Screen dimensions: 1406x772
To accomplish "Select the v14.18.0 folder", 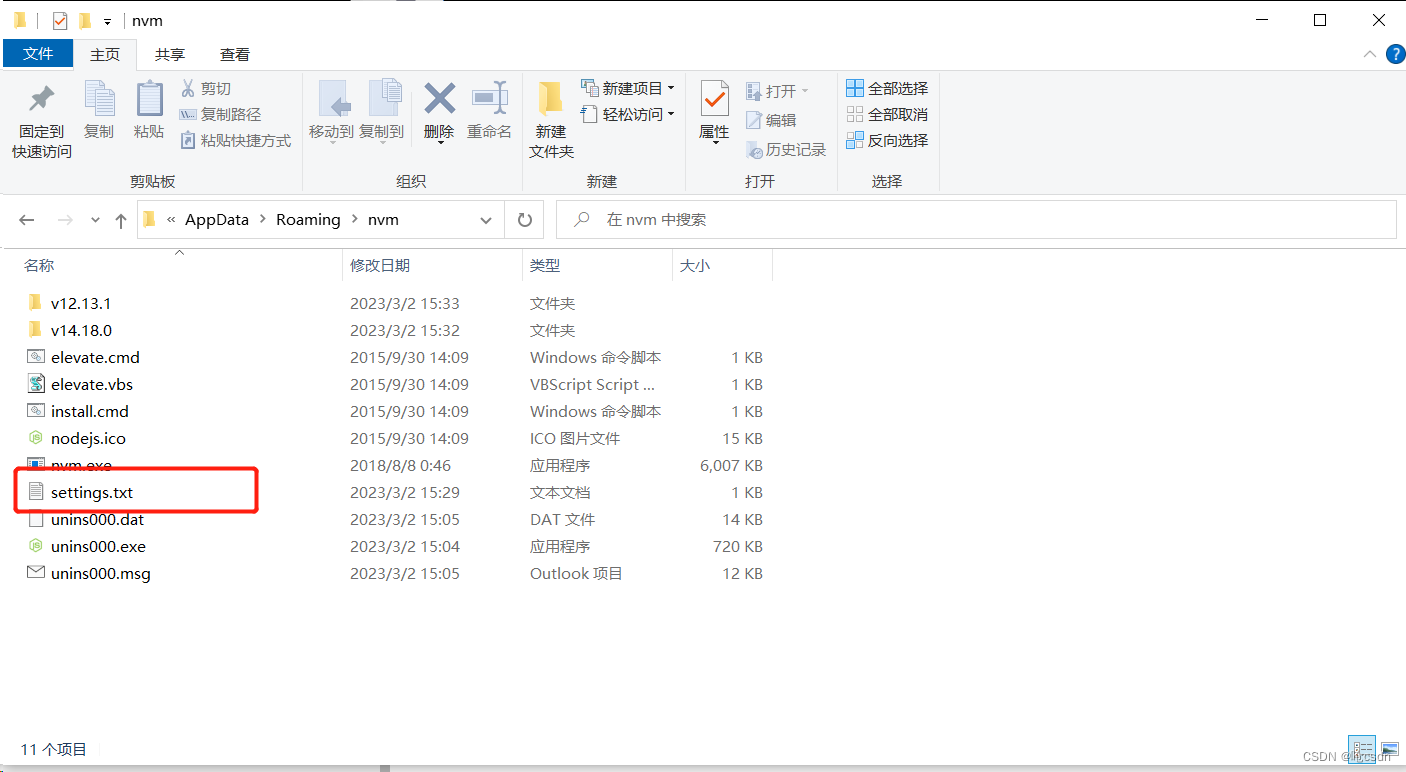I will point(81,330).
